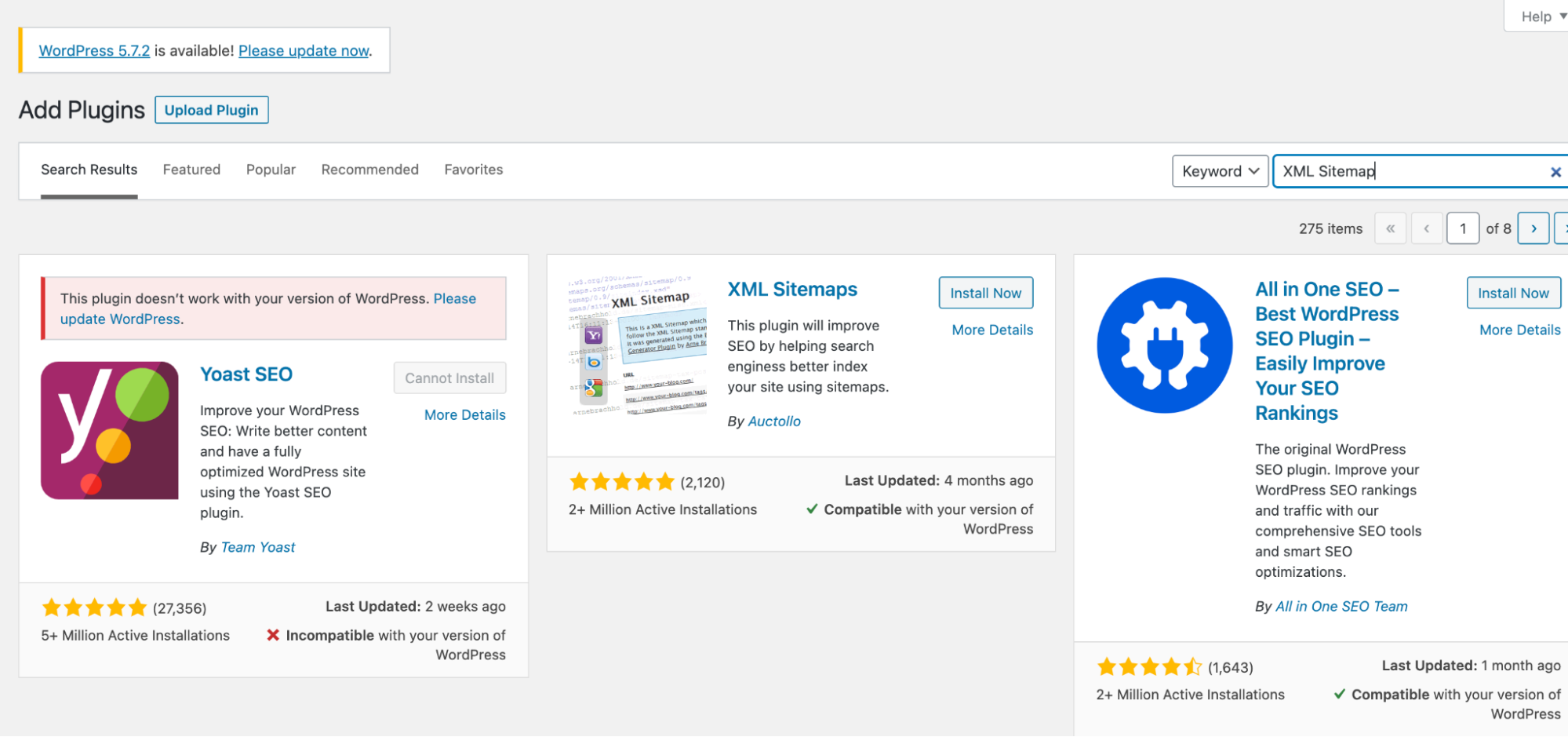Viewport: 1568px width, 737px height.
Task: Open More Details for All in One SEO
Action: 1520,330
